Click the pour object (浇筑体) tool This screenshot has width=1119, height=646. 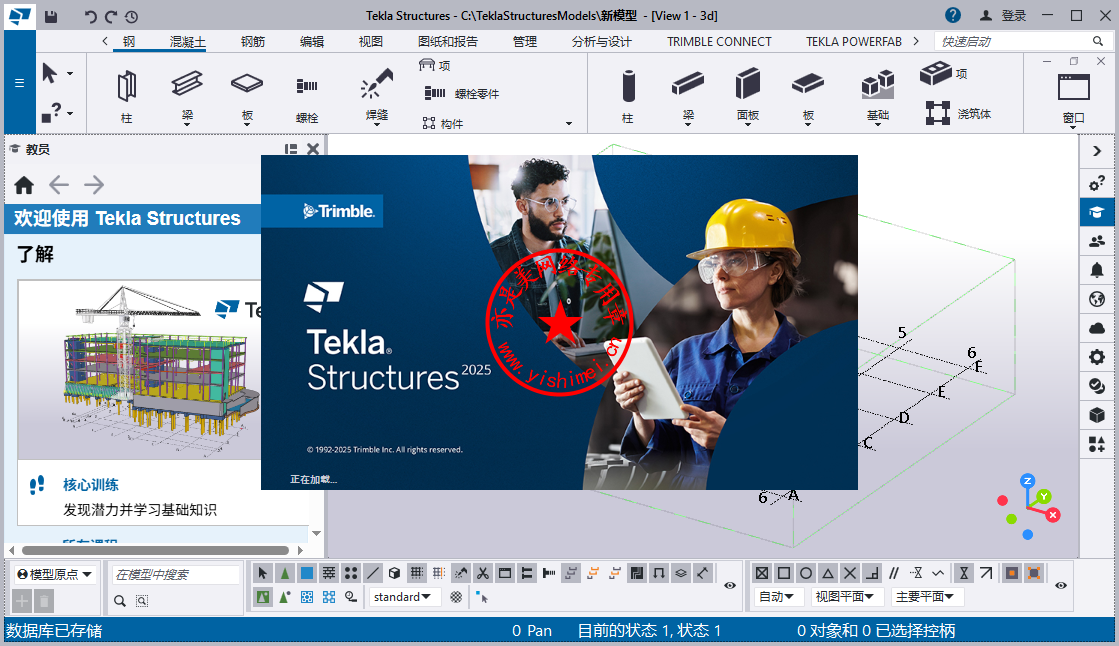tap(958, 113)
